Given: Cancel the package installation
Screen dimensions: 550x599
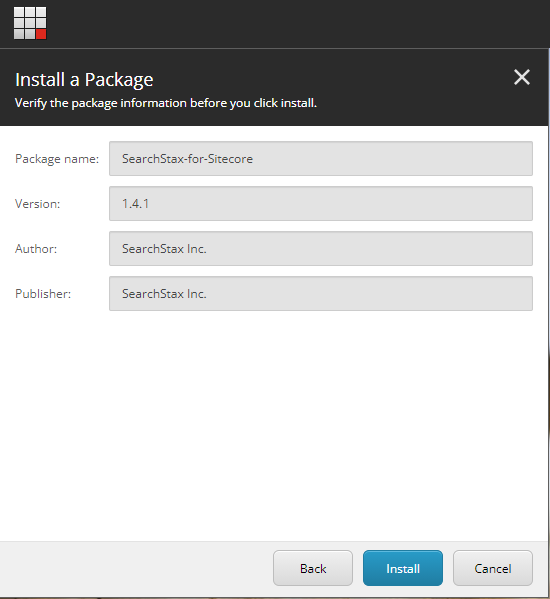Looking at the screenshot, I should pos(493,568).
